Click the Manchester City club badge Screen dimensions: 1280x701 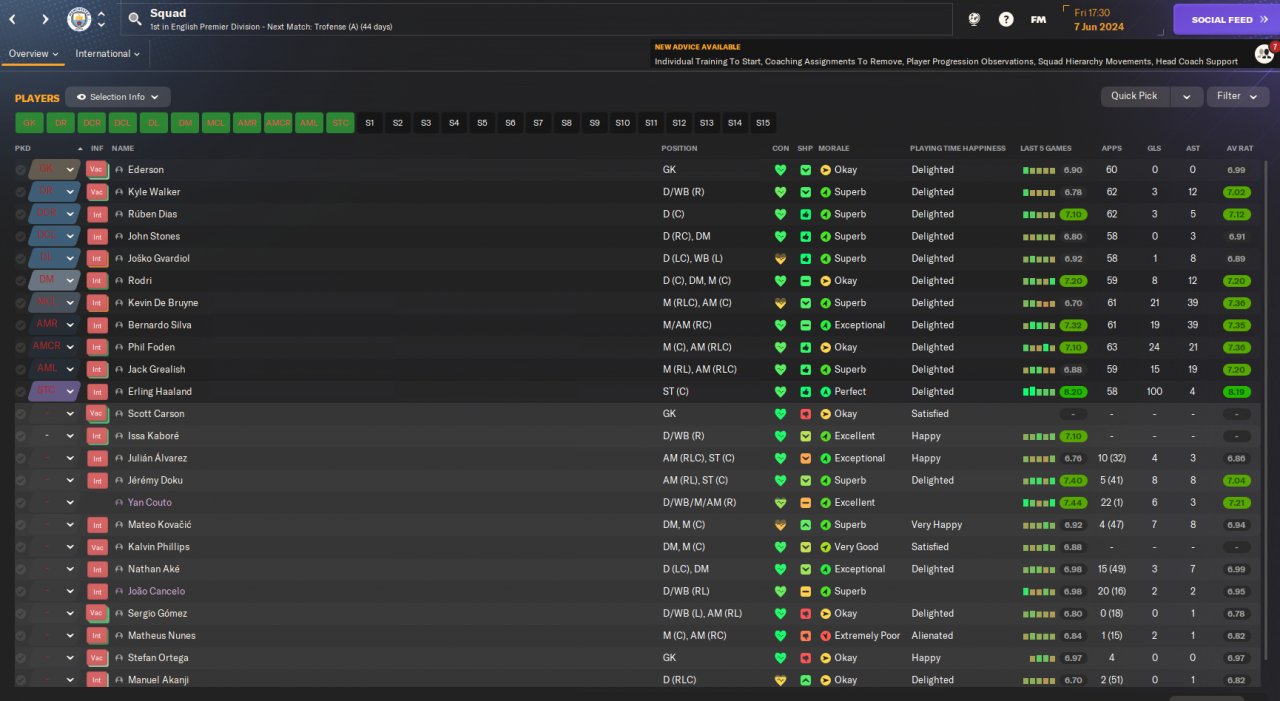78,19
